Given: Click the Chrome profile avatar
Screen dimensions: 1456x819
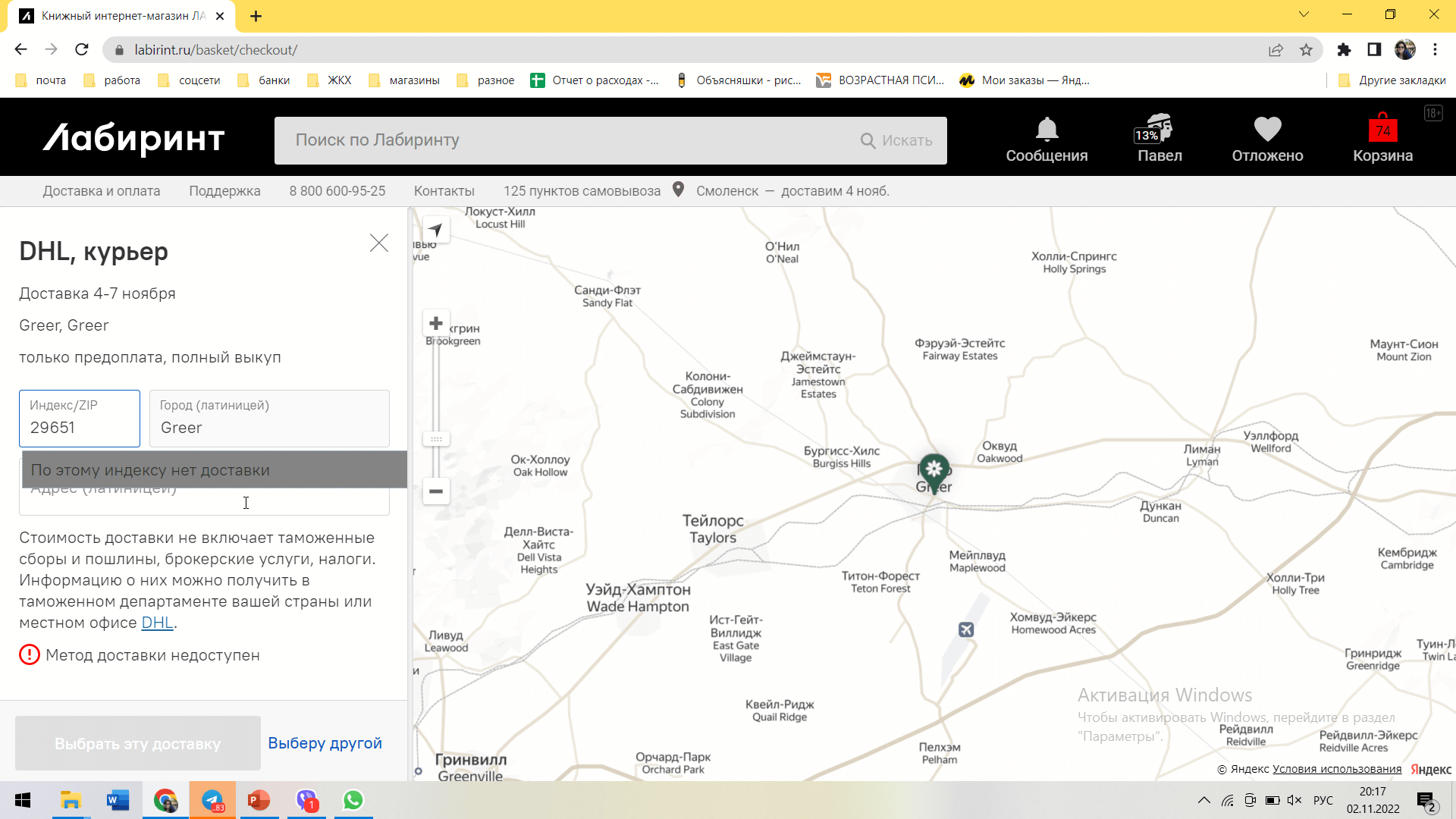Looking at the screenshot, I should click(x=1404, y=49).
